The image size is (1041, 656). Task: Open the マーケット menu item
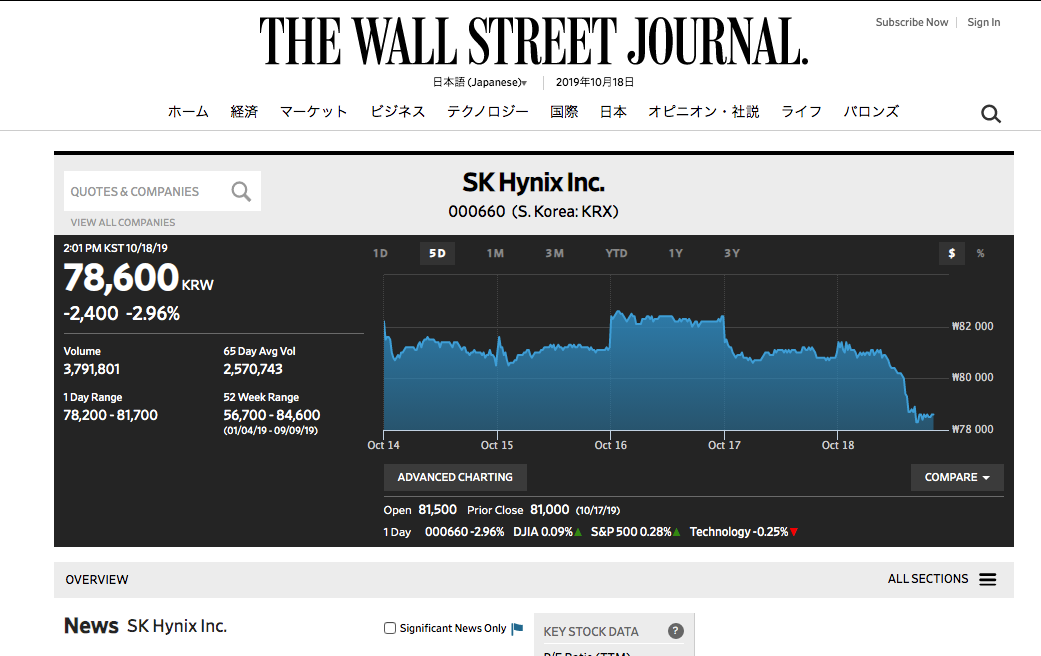click(313, 112)
